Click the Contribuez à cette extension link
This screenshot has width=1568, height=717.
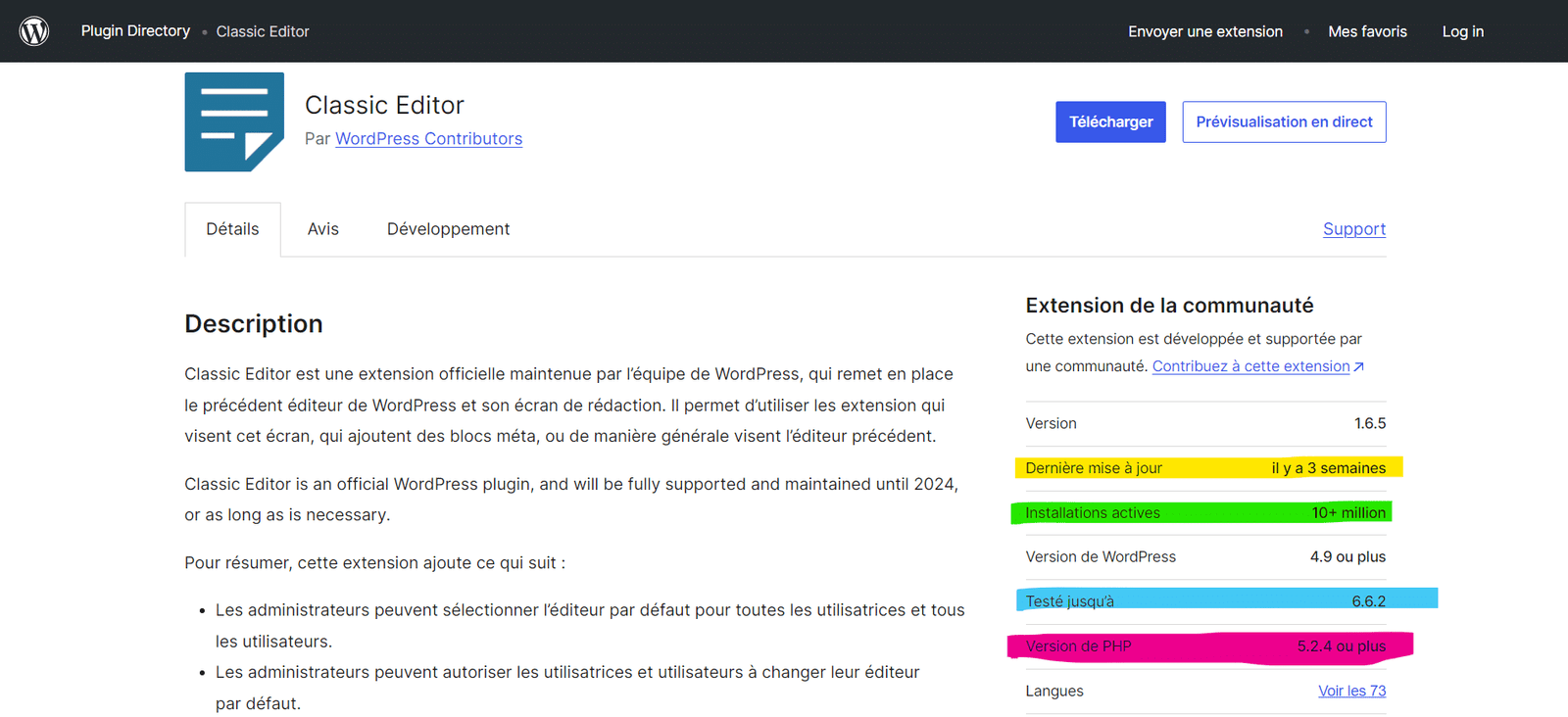click(x=1250, y=366)
